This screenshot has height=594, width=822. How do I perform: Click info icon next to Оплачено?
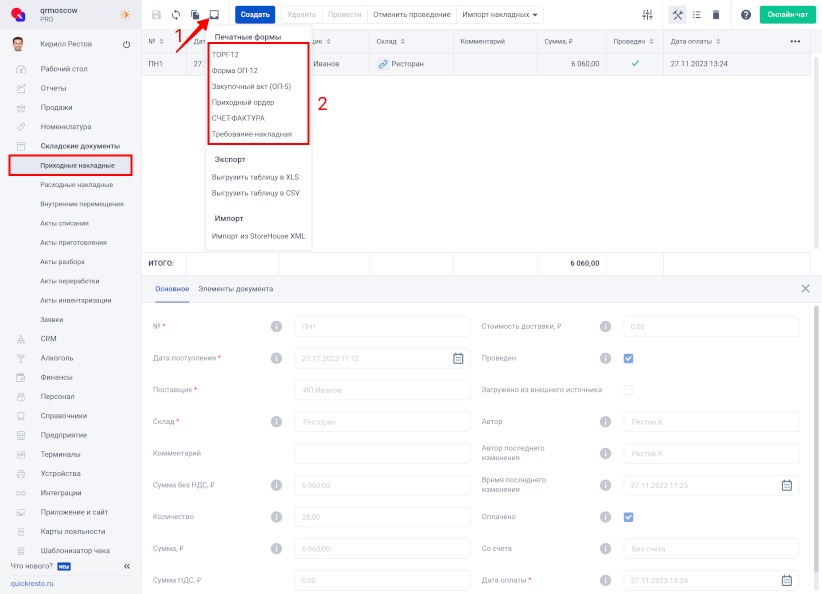[605, 517]
